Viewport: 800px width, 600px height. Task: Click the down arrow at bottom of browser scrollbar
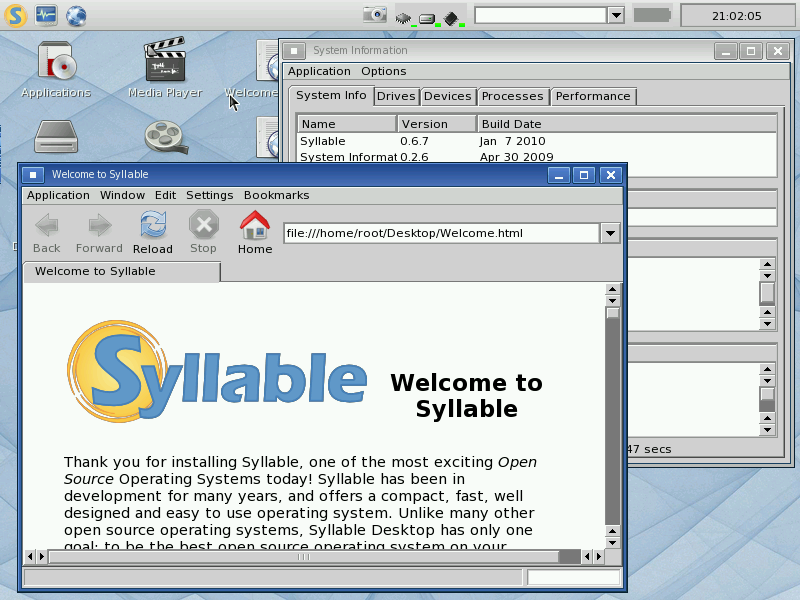pyautogui.click(x=613, y=543)
